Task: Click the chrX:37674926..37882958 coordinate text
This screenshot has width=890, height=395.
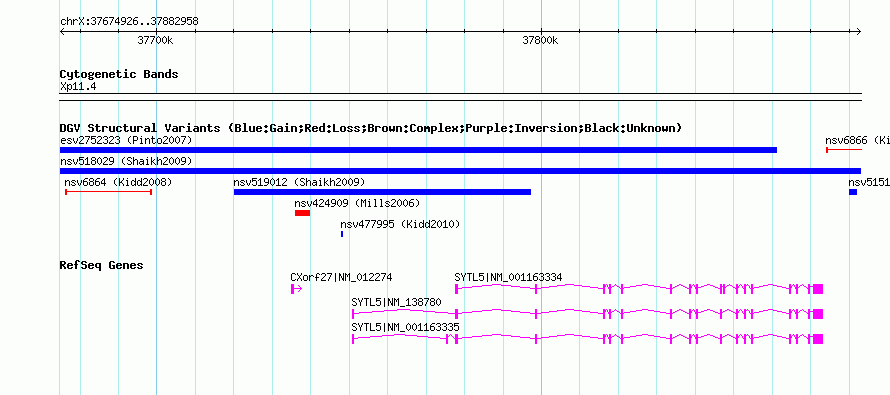Action: pos(129,22)
